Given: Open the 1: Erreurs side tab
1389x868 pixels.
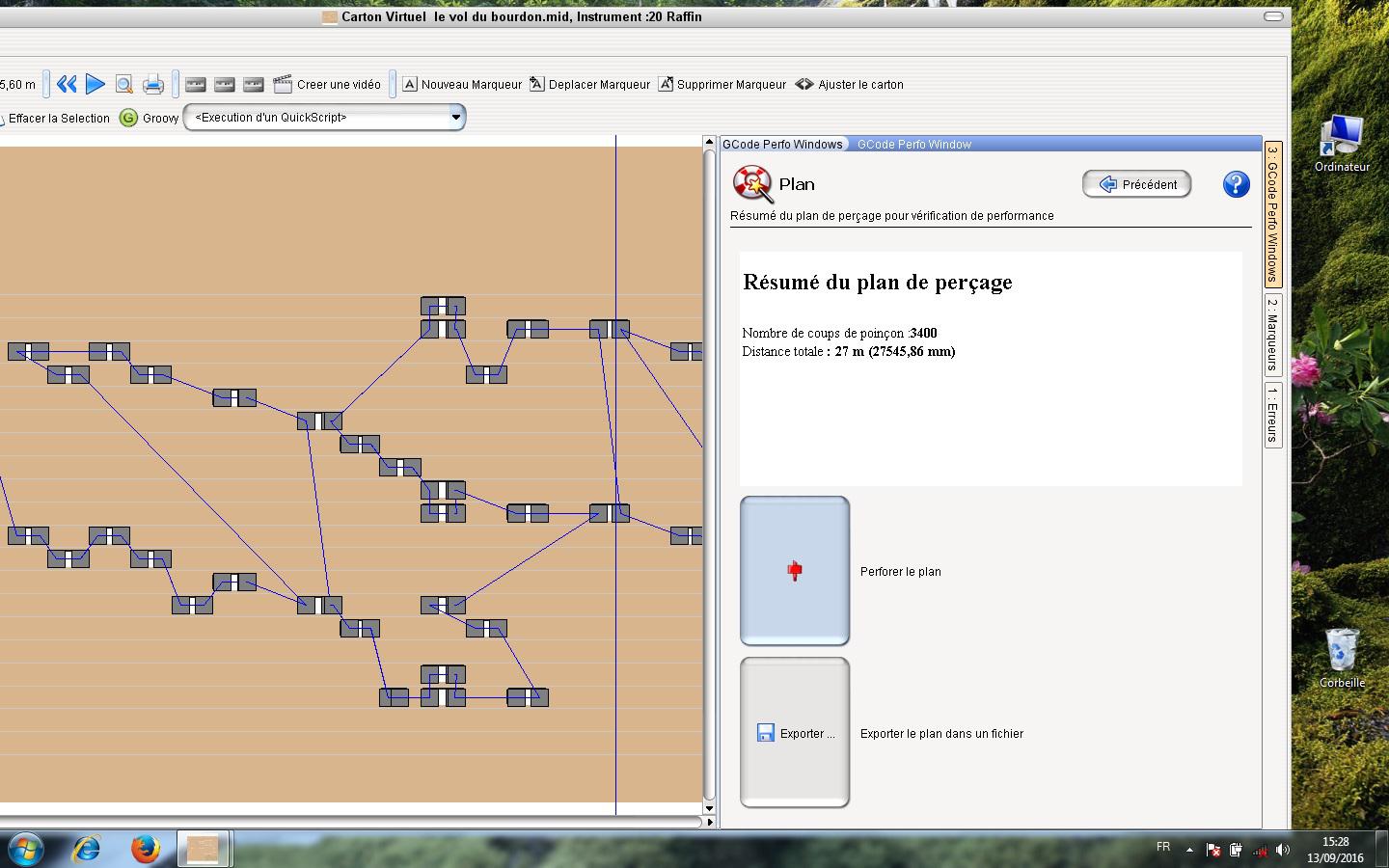Looking at the screenshot, I should 1272,415.
